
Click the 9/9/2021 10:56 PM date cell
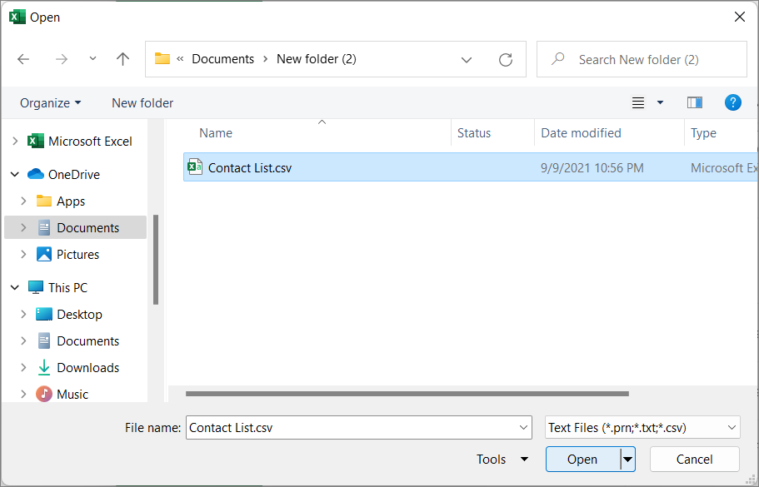point(592,168)
